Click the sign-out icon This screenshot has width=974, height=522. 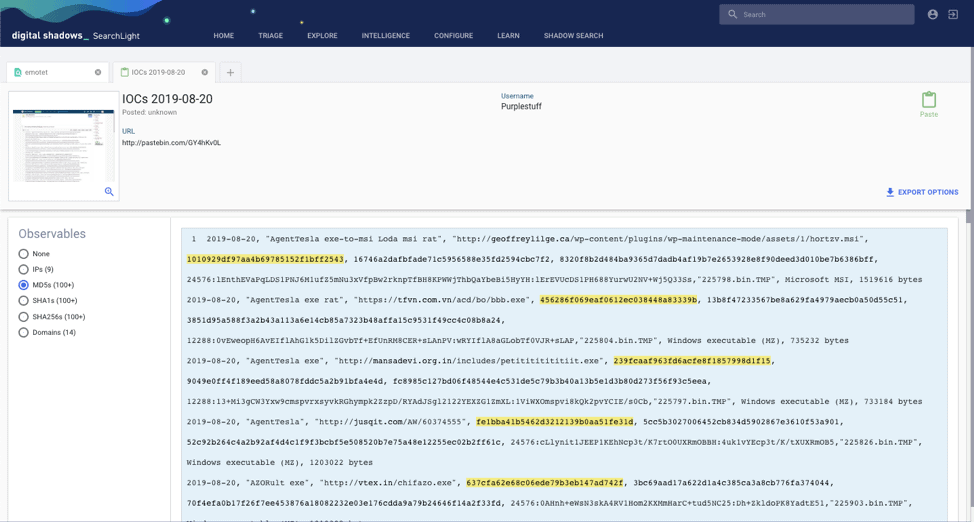click(953, 14)
